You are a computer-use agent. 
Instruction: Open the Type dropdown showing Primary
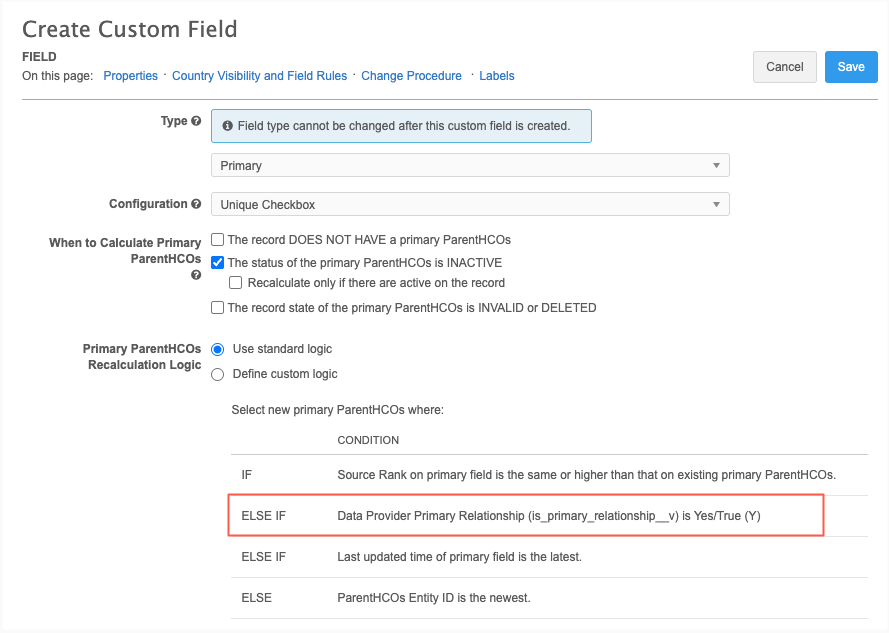pos(470,165)
